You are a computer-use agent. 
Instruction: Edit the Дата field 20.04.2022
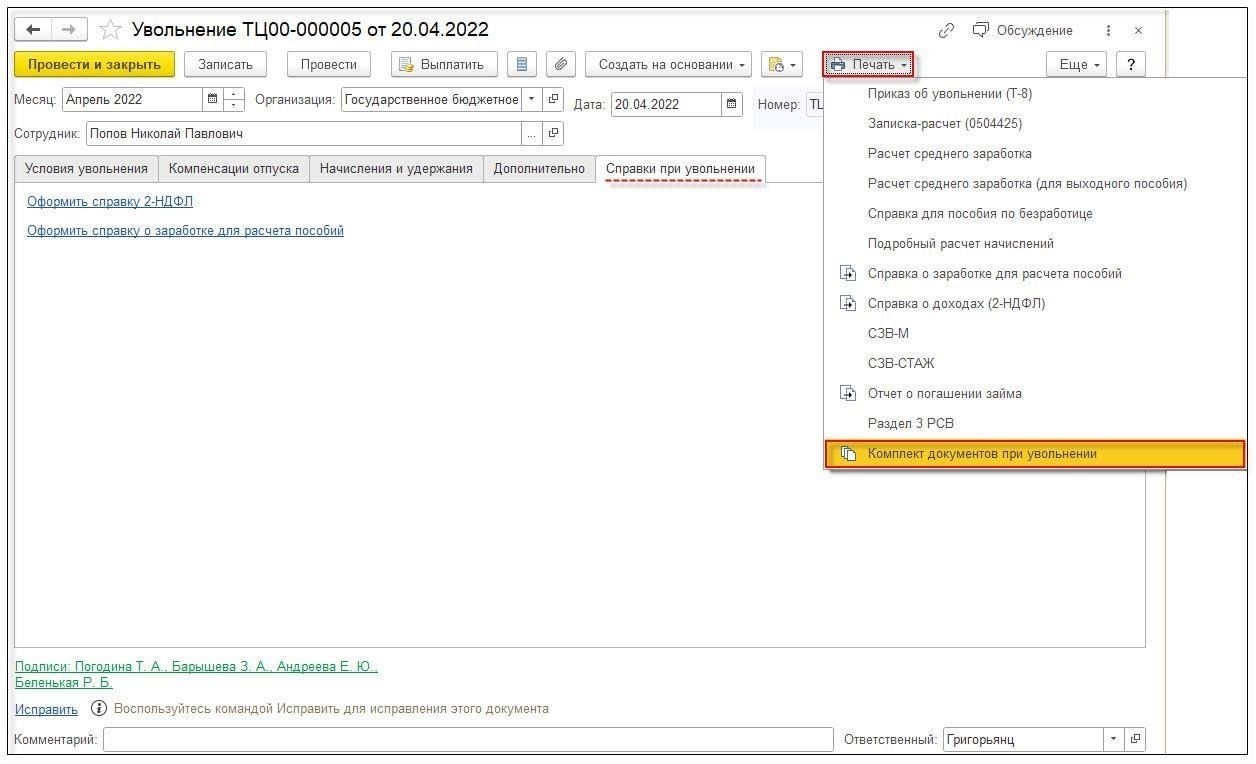click(x=666, y=104)
